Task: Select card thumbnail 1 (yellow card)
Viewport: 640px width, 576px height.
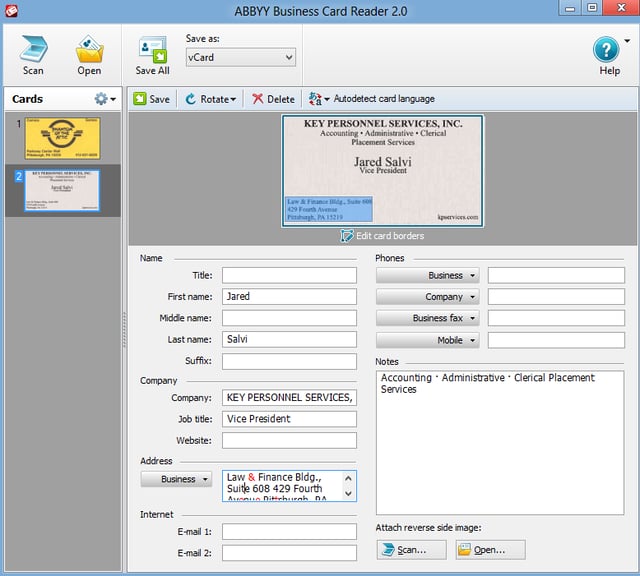Action: [x=62, y=138]
